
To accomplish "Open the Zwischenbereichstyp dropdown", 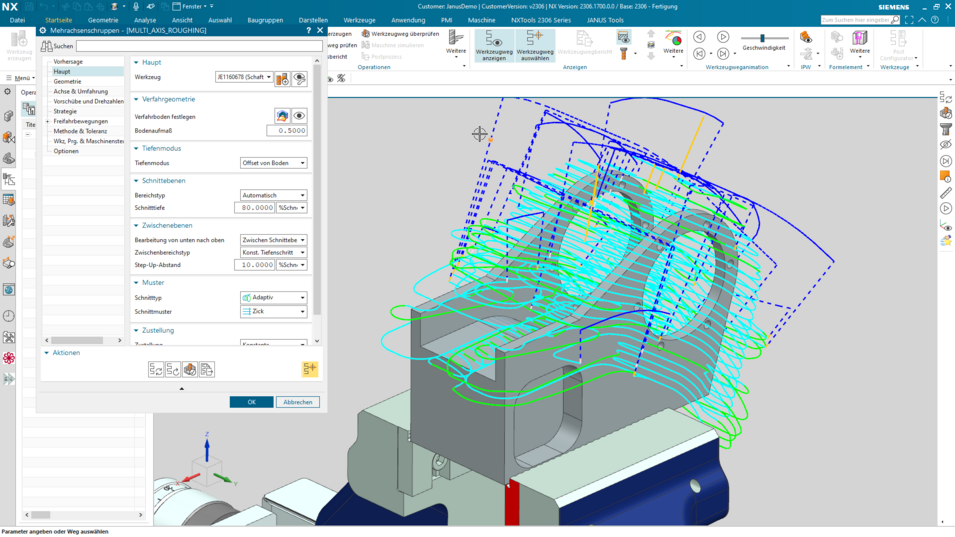I will point(273,252).
